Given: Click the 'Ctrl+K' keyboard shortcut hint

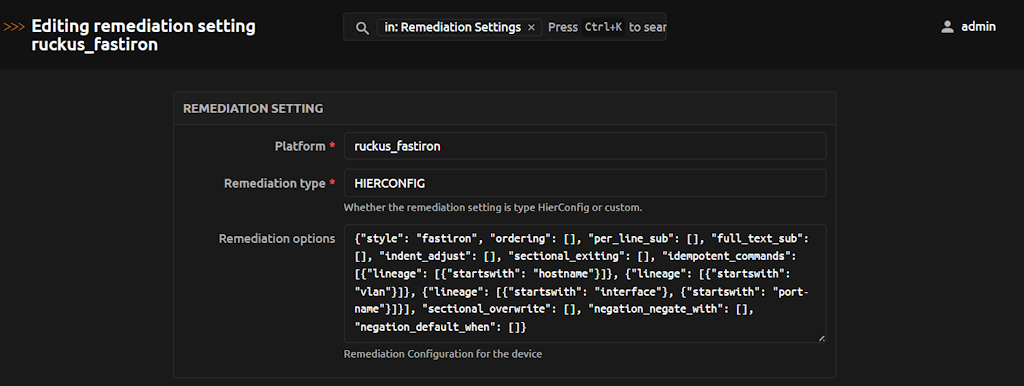Looking at the screenshot, I should pyautogui.click(x=603, y=27).
